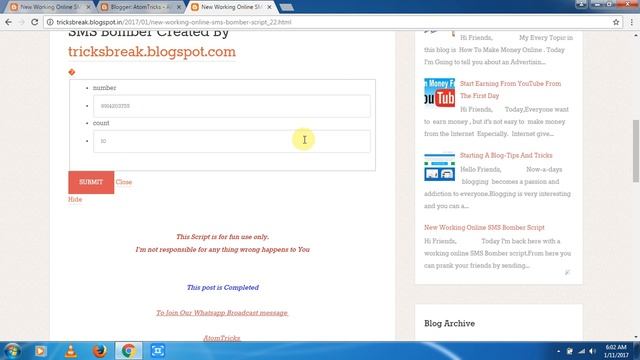The width and height of the screenshot is (640, 360).
Task: Open the tricksbreak.blogspot.com heading link
Action: click(x=152, y=52)
